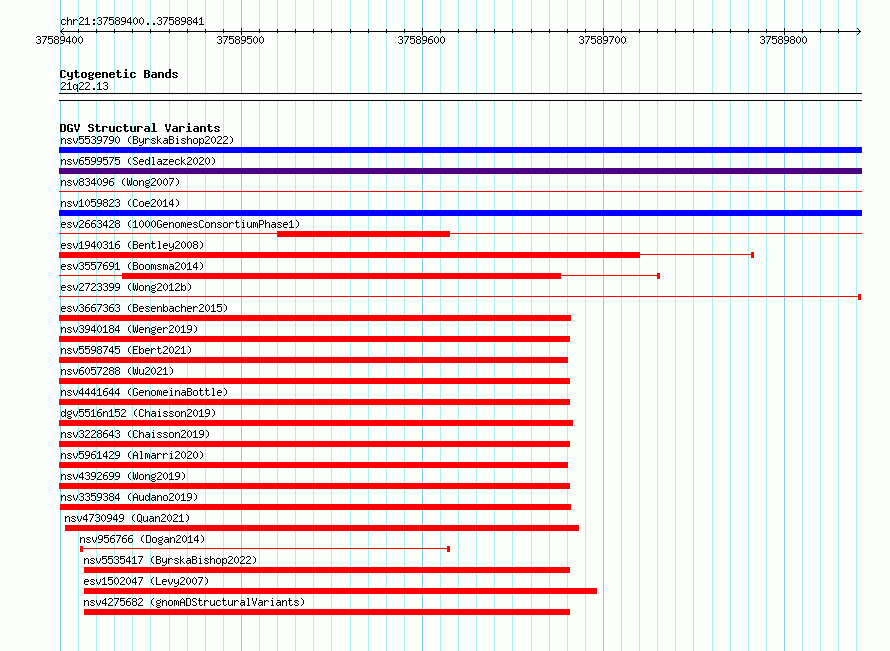Select the red nsv4392699 Wong2019 bar

point(314,486)
